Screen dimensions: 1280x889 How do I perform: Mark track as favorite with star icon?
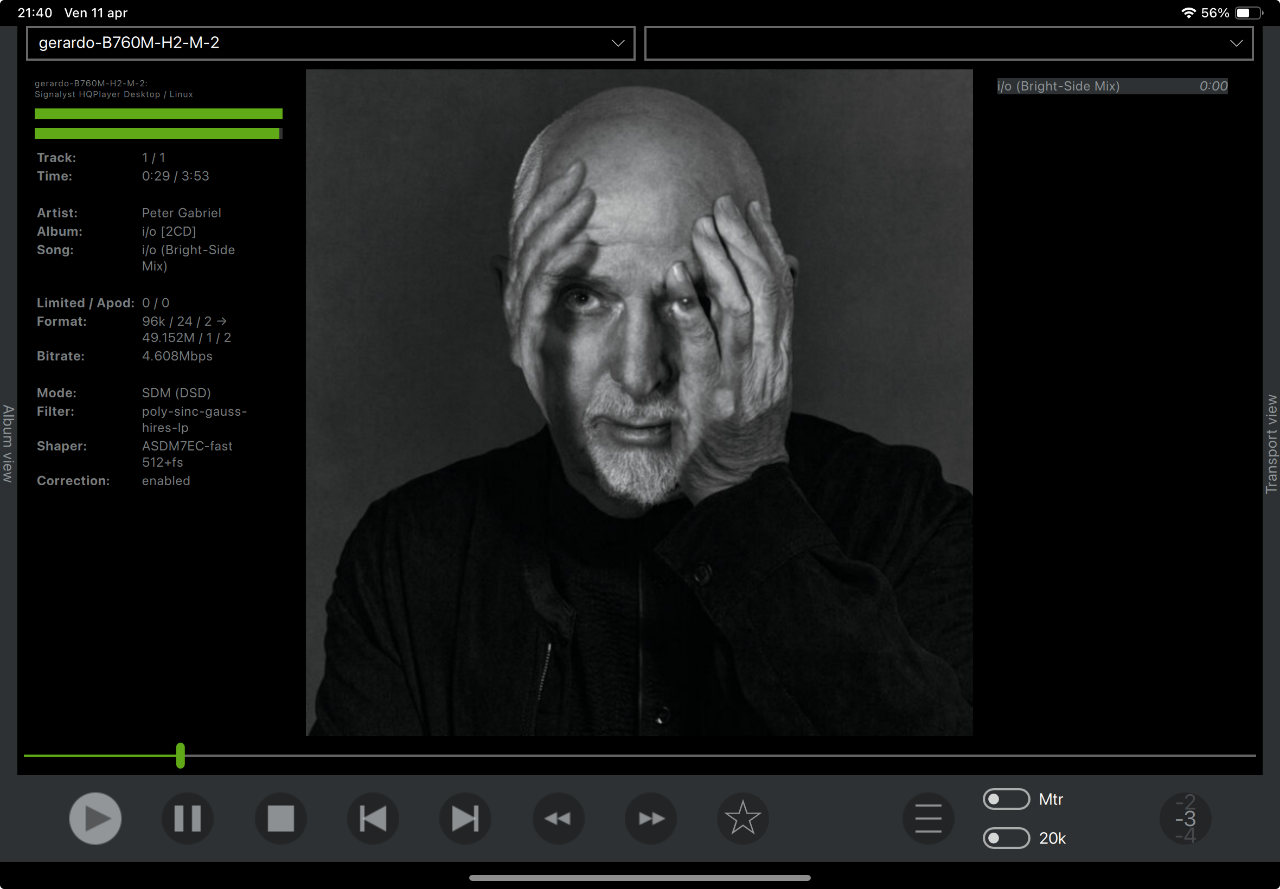[743, 819]
